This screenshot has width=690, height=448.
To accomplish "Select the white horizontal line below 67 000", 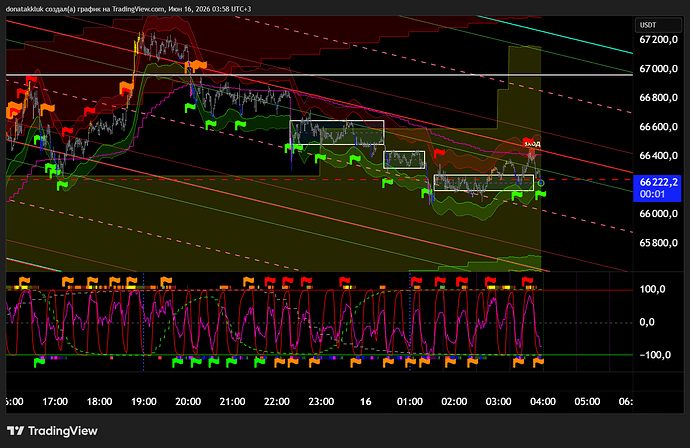I will coord(319,75).
